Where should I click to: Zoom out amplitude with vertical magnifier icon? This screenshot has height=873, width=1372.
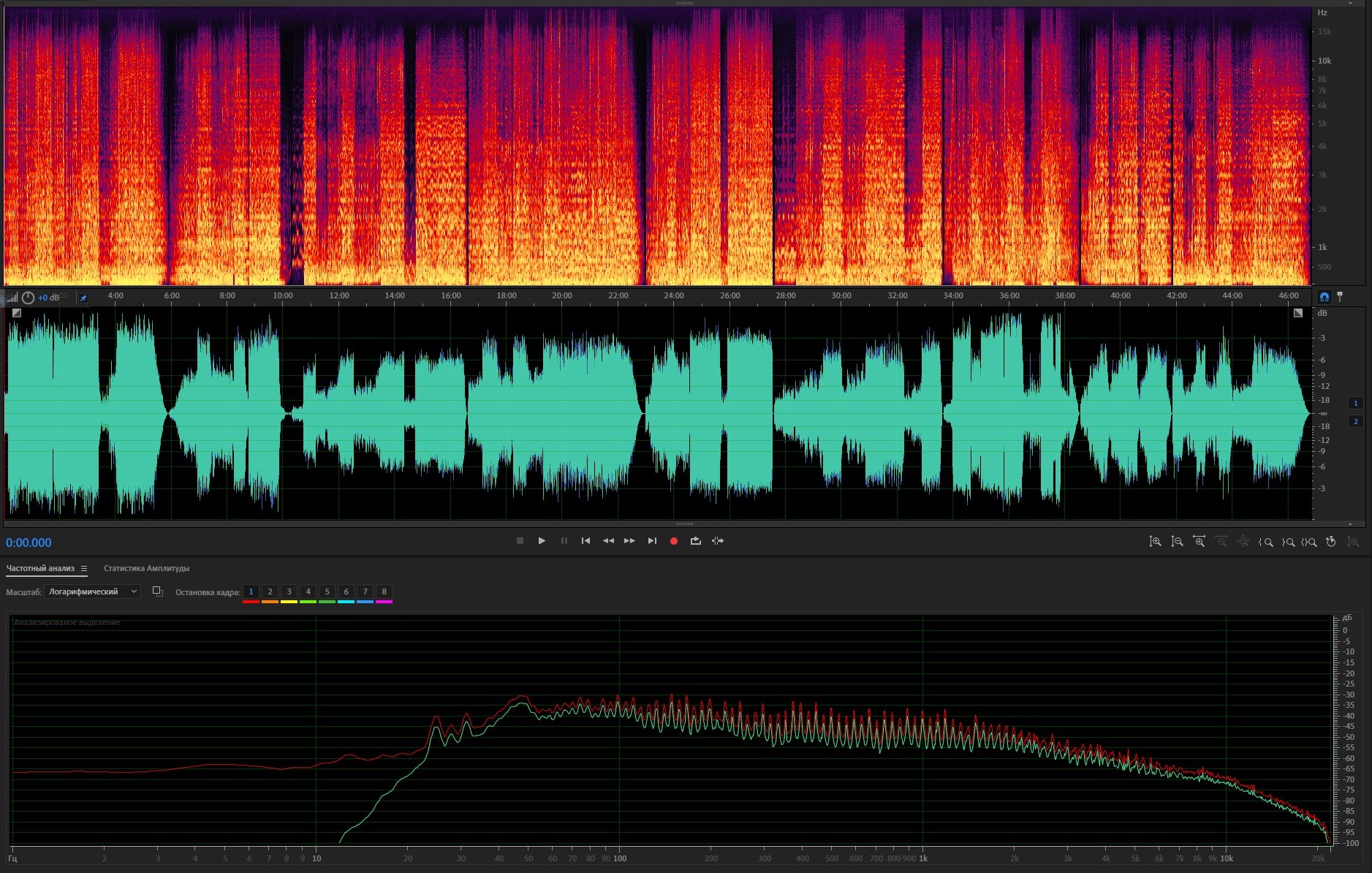(x=1177, y=542)
